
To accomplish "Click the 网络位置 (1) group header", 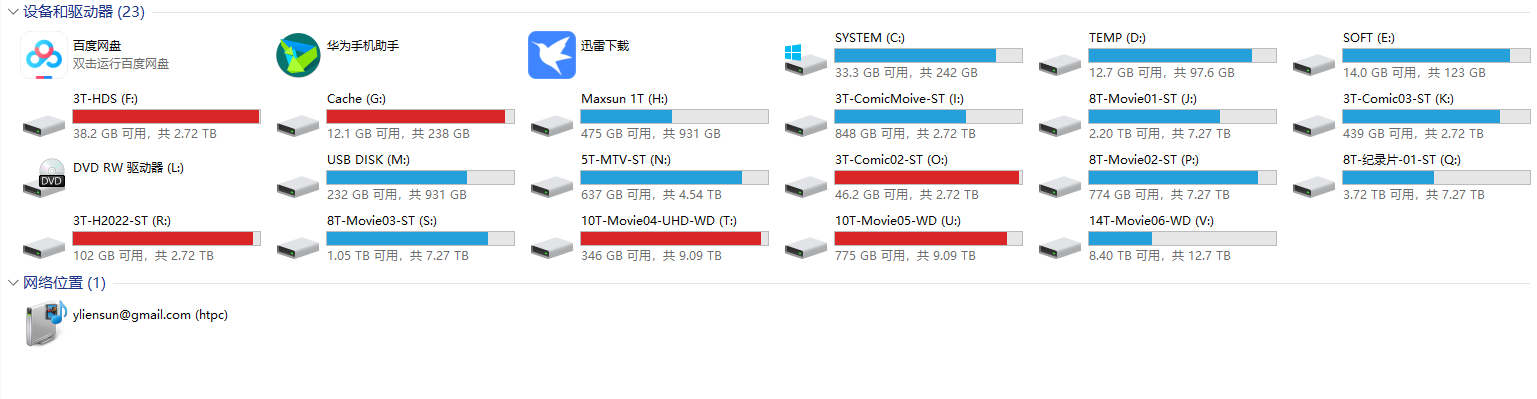I will (x=64, y=283).
